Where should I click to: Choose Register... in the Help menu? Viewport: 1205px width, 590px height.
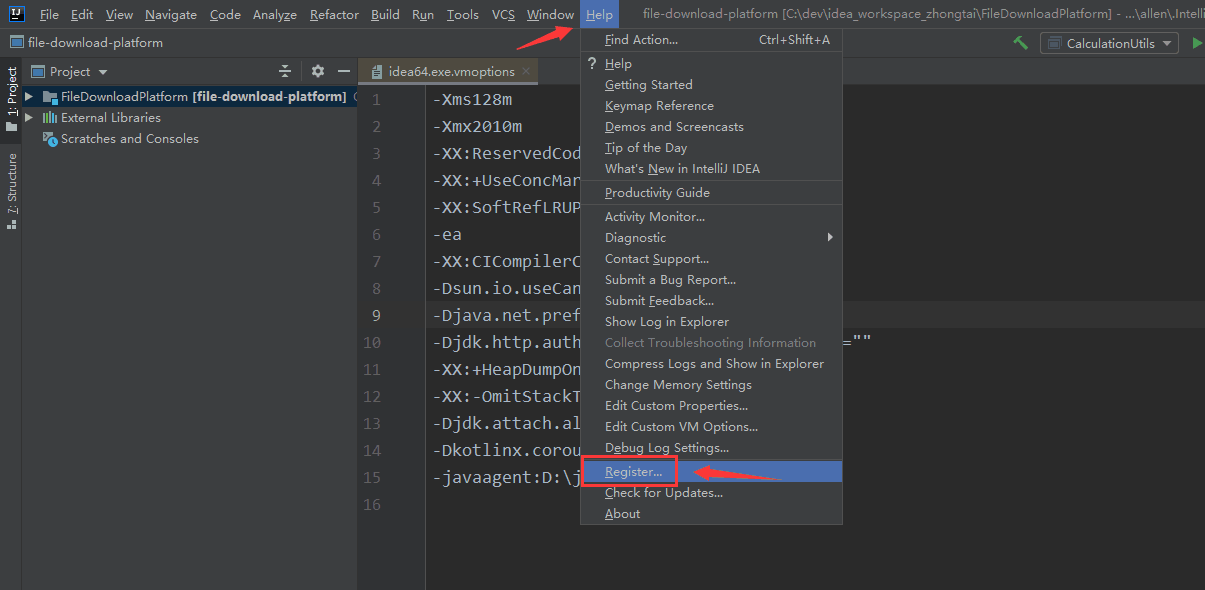(711, 471)
